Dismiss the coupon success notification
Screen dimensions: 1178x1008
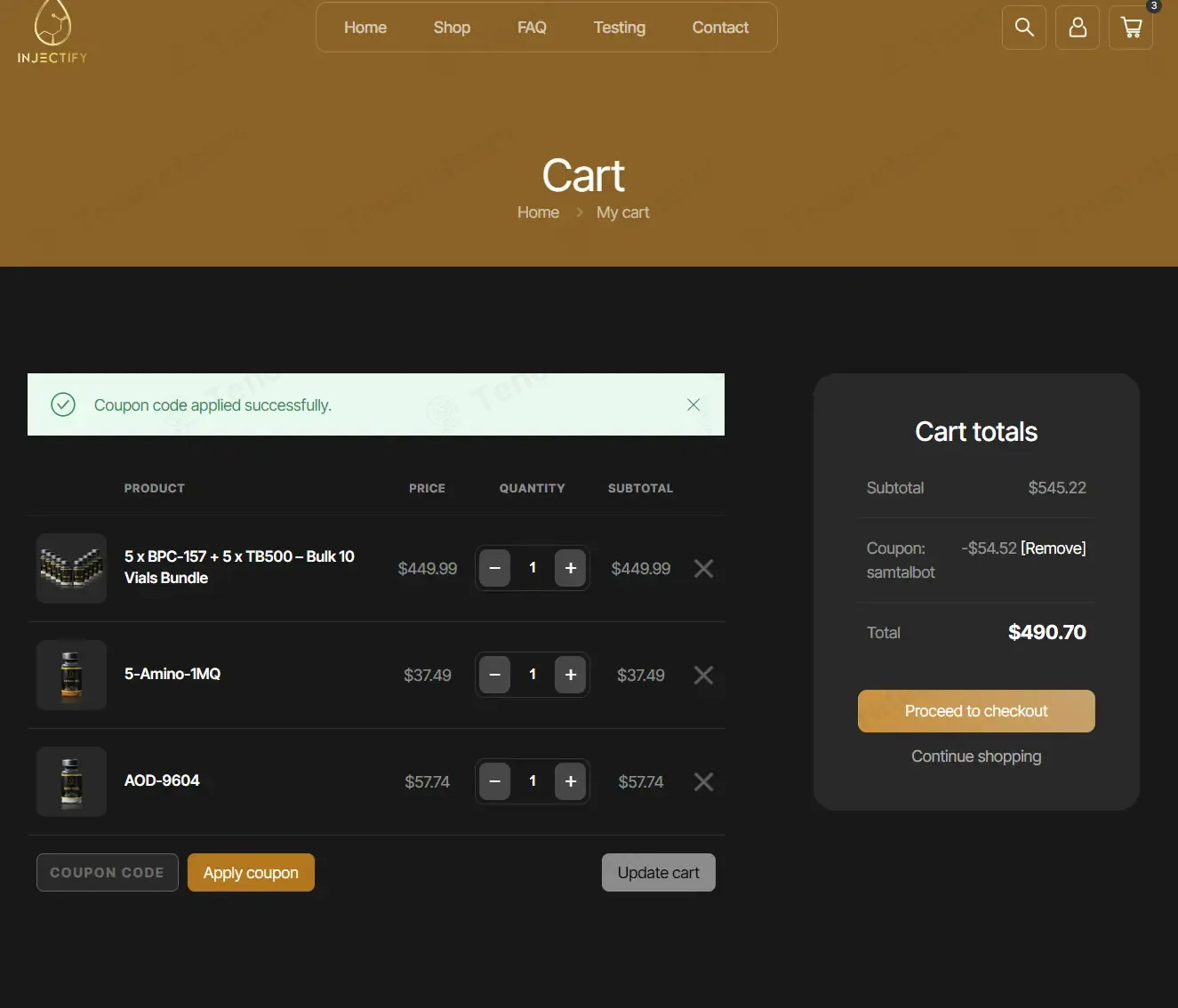[x=693, y=404]
